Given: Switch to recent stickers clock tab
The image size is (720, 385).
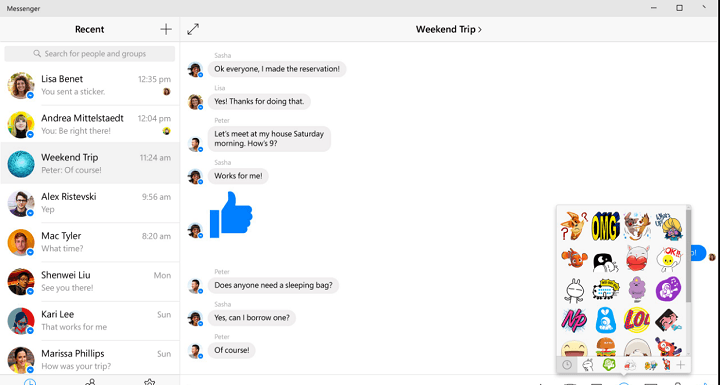Looking at the screenshot, I should tap(567, 365).
